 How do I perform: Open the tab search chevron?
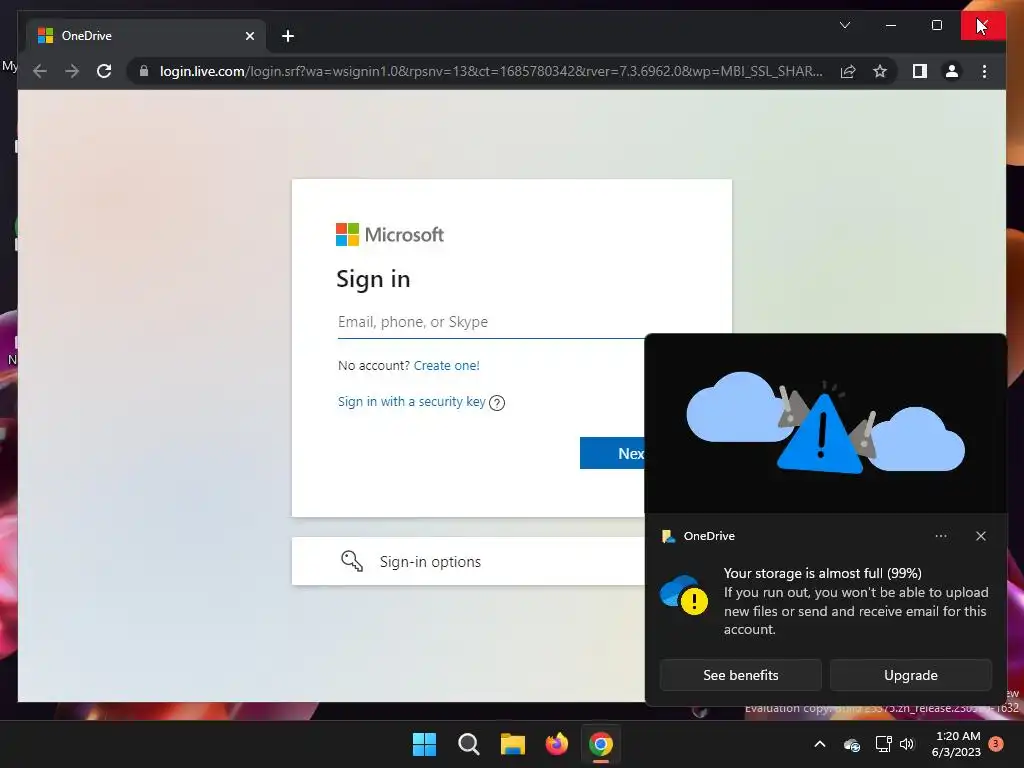coord(844,25)
